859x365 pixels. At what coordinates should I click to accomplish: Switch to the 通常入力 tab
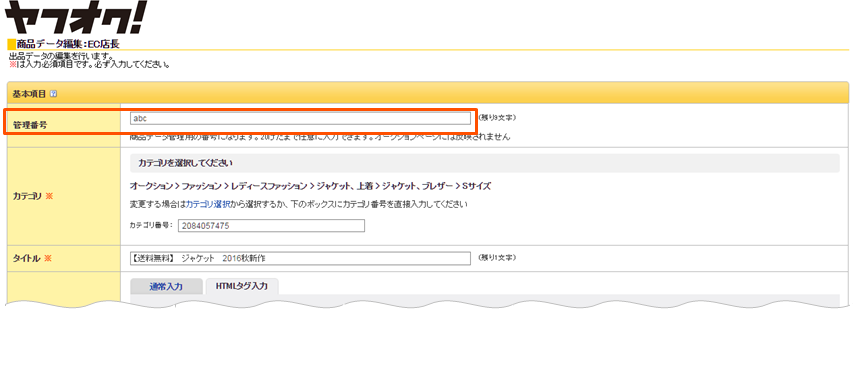tap(166, 287)
